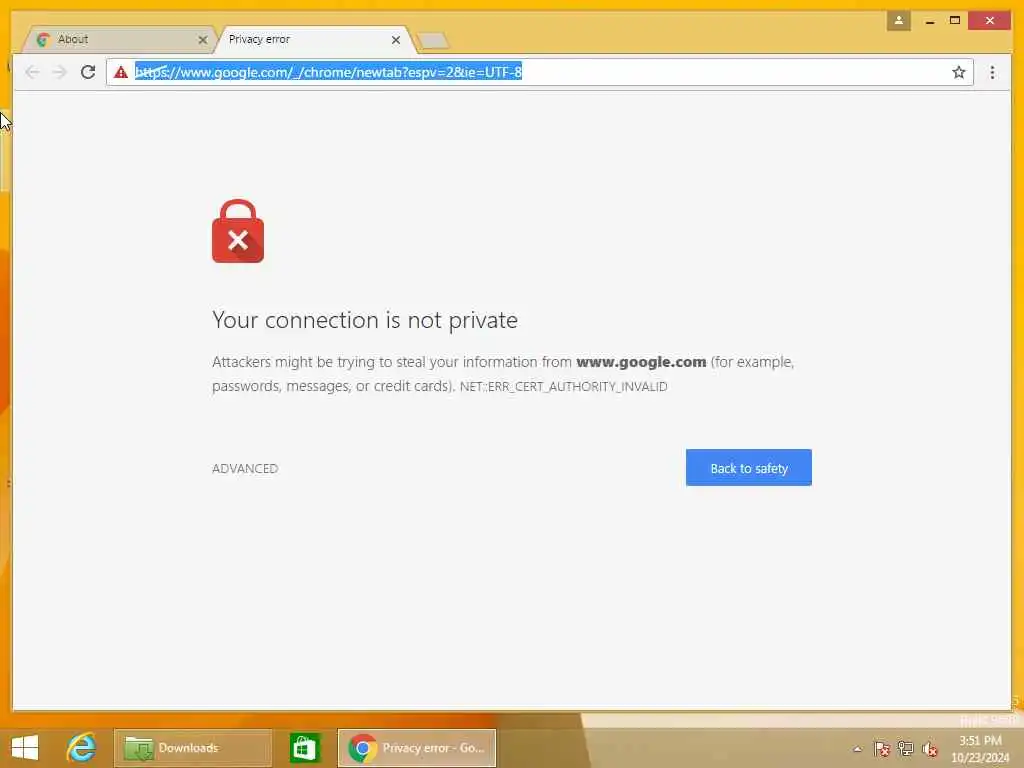1024x768 pixels.
Task: Open a new tab with the blank tab button
Action: [433, 40]
